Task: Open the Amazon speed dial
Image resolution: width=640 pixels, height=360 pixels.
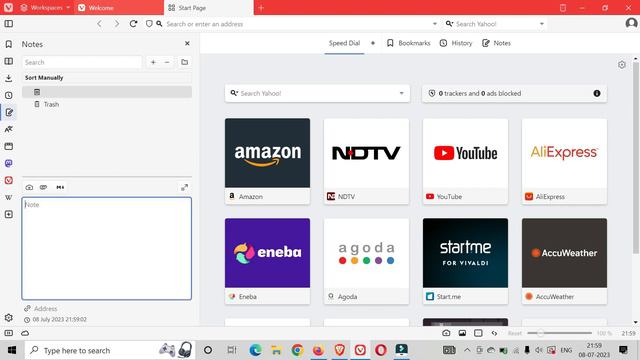Action: (x=267, y=161)
